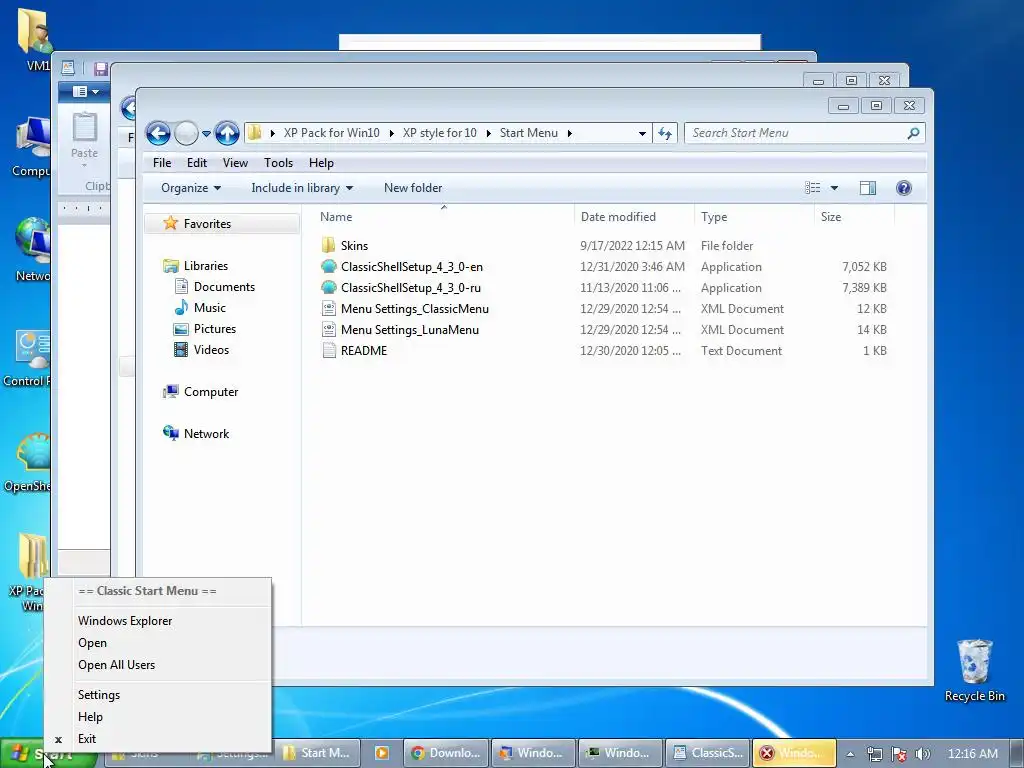Open the OpenShell desktop icon

(27, 462)
